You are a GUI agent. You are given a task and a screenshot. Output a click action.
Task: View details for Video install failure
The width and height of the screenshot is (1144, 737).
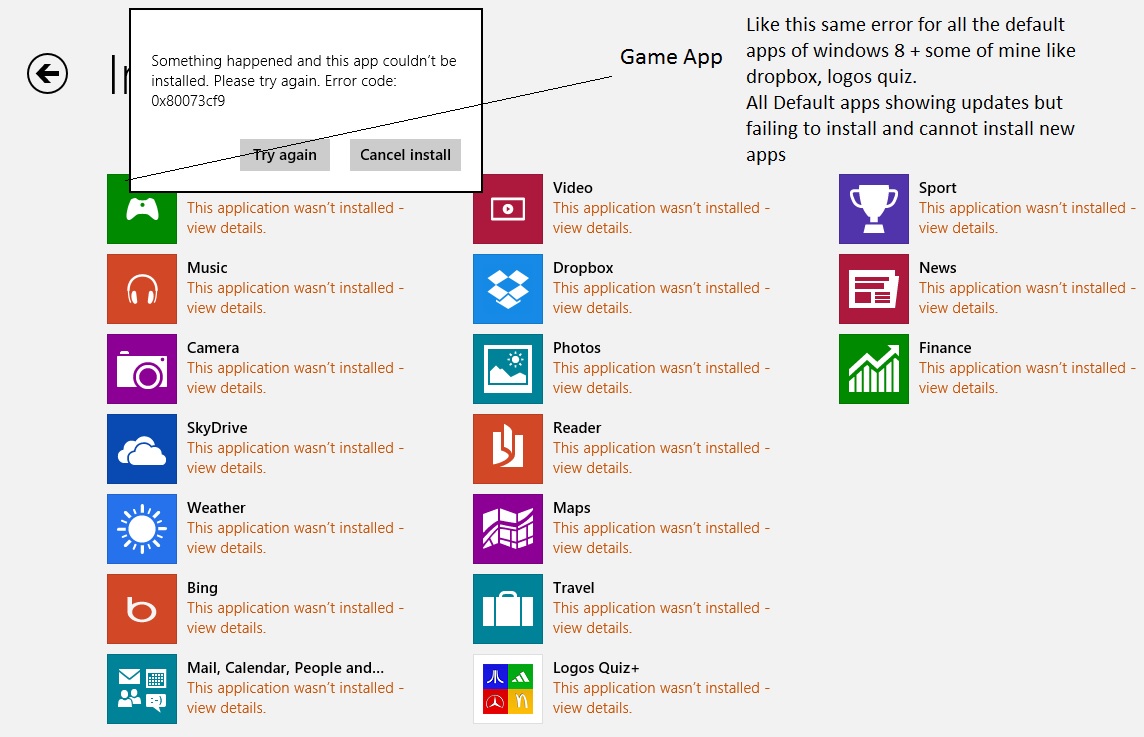point(661,217)
